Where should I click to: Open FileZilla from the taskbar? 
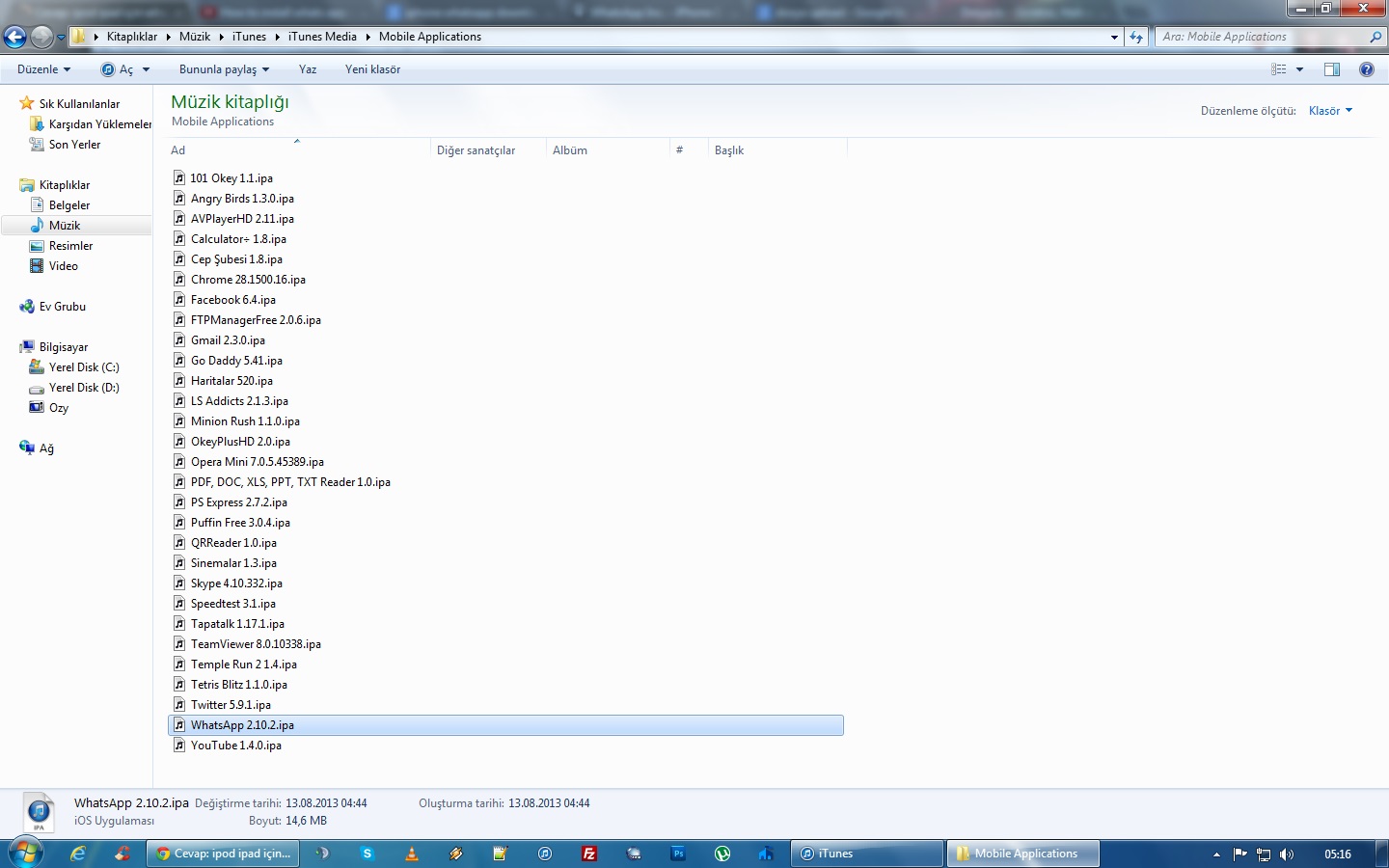(x=589, y=854)
